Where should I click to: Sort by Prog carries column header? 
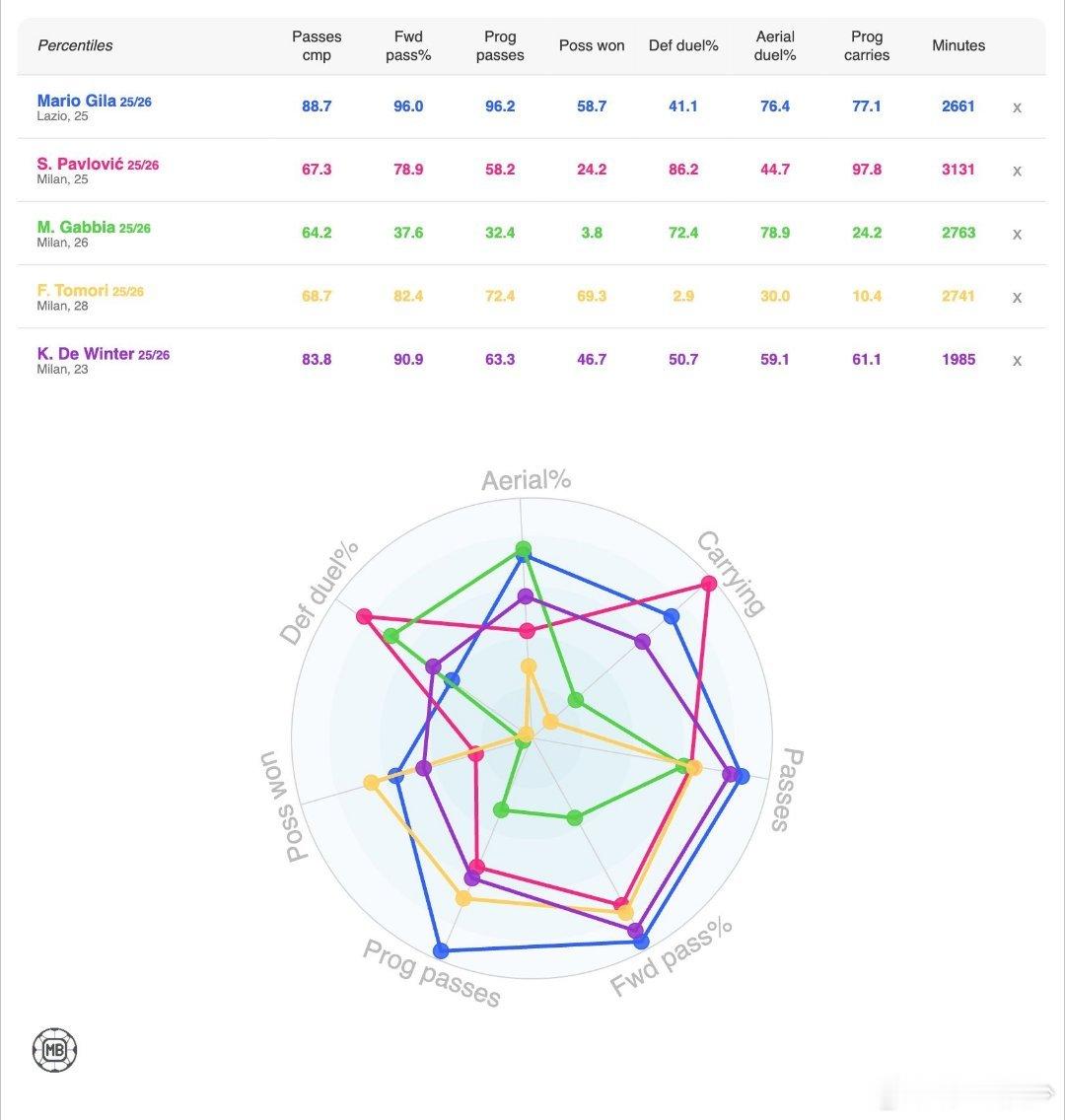tap(867, 45)
